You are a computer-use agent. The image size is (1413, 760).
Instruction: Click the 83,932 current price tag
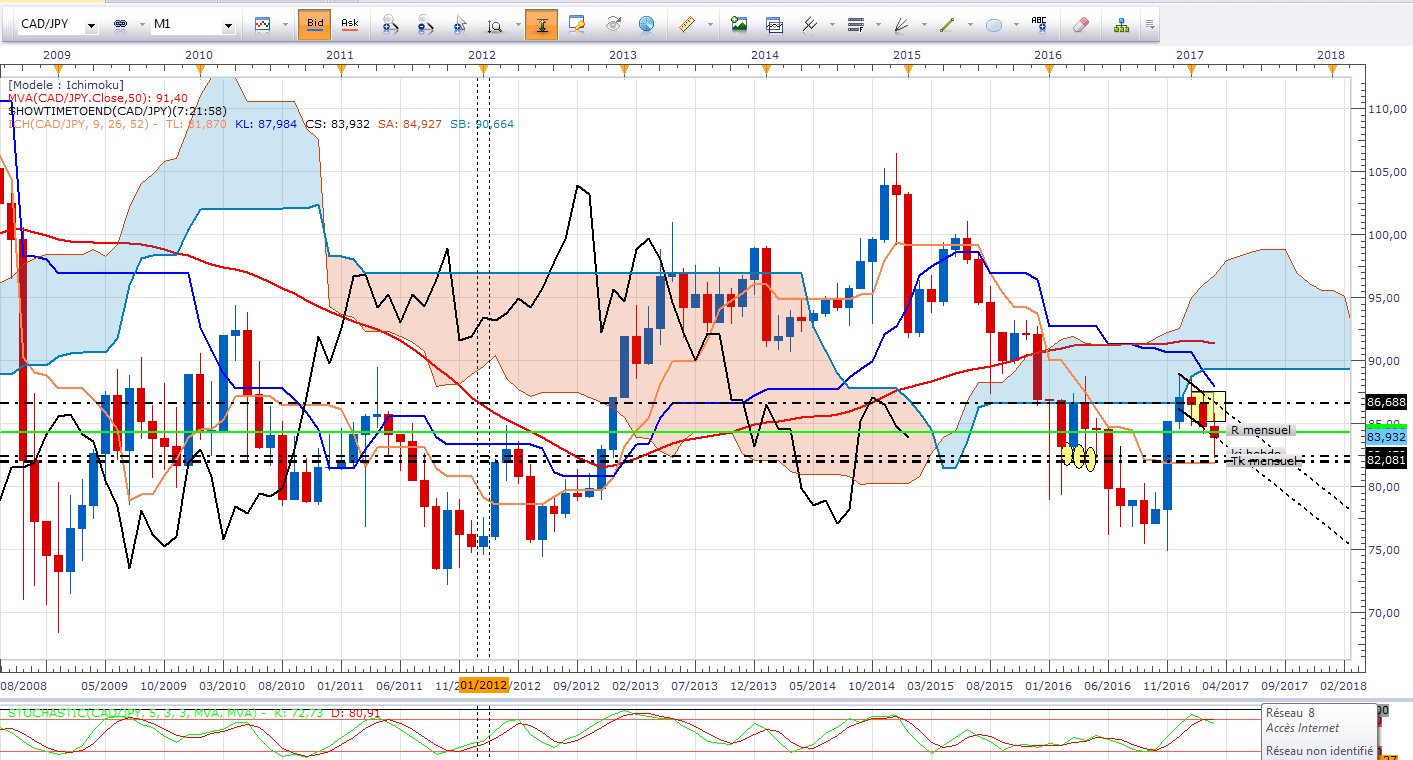coord(1386,437)
